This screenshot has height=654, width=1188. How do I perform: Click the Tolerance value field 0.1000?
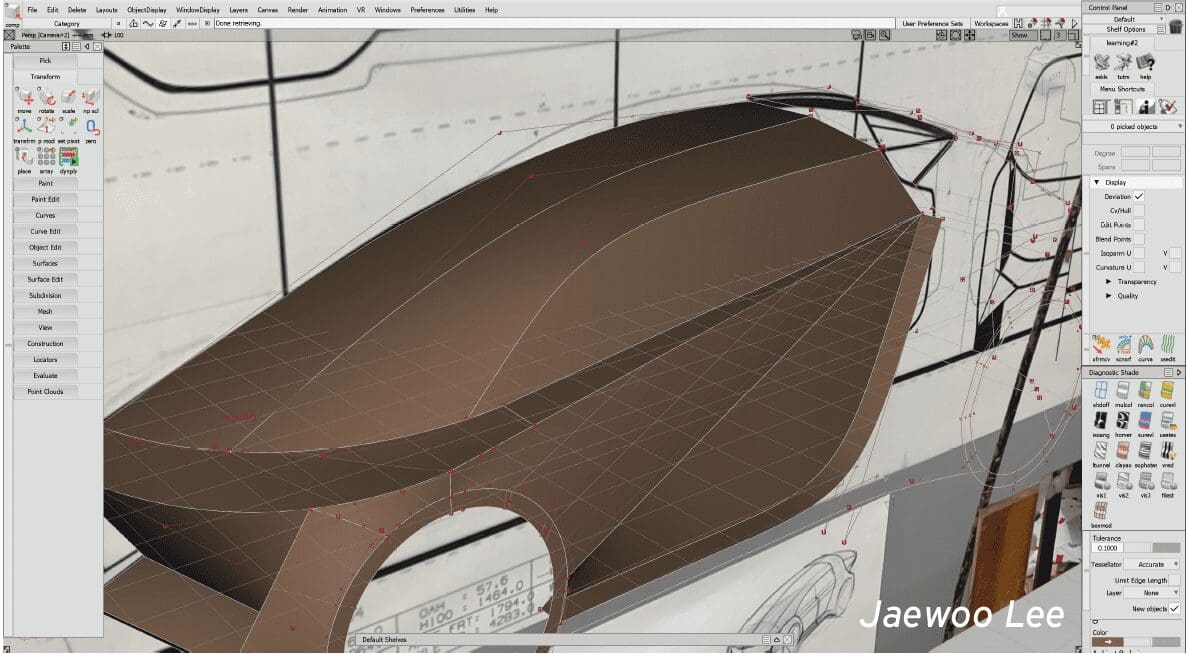coord(1108,548)
